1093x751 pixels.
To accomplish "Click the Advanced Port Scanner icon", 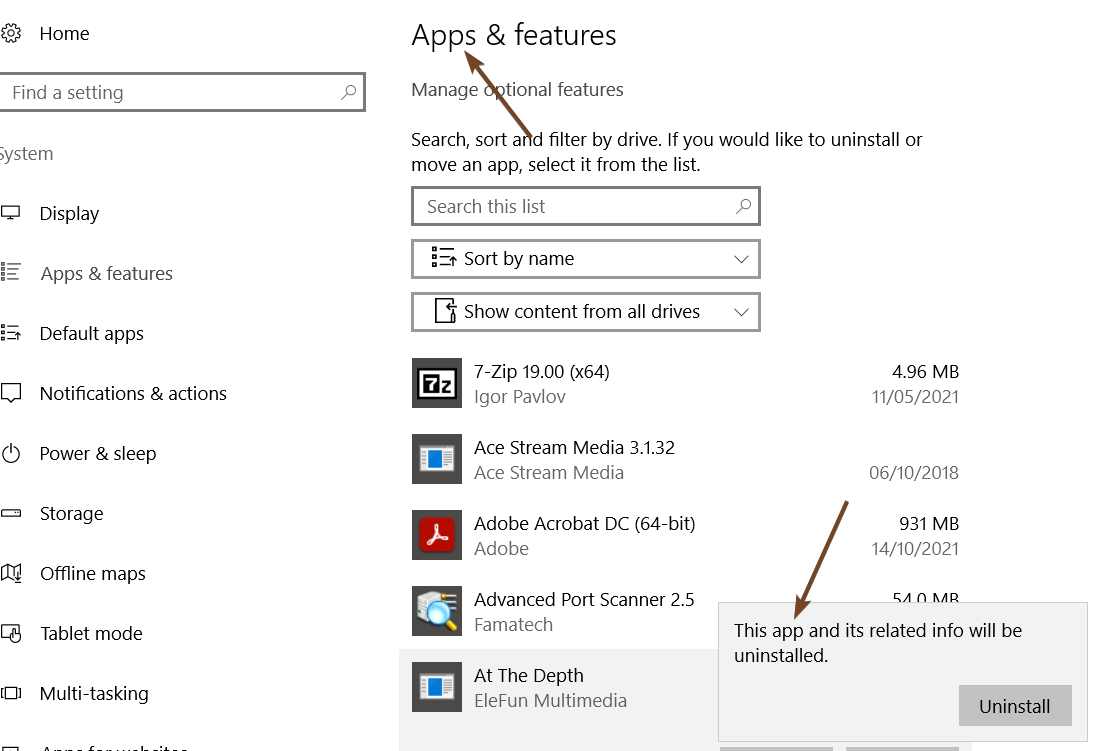I will (437, 611).
